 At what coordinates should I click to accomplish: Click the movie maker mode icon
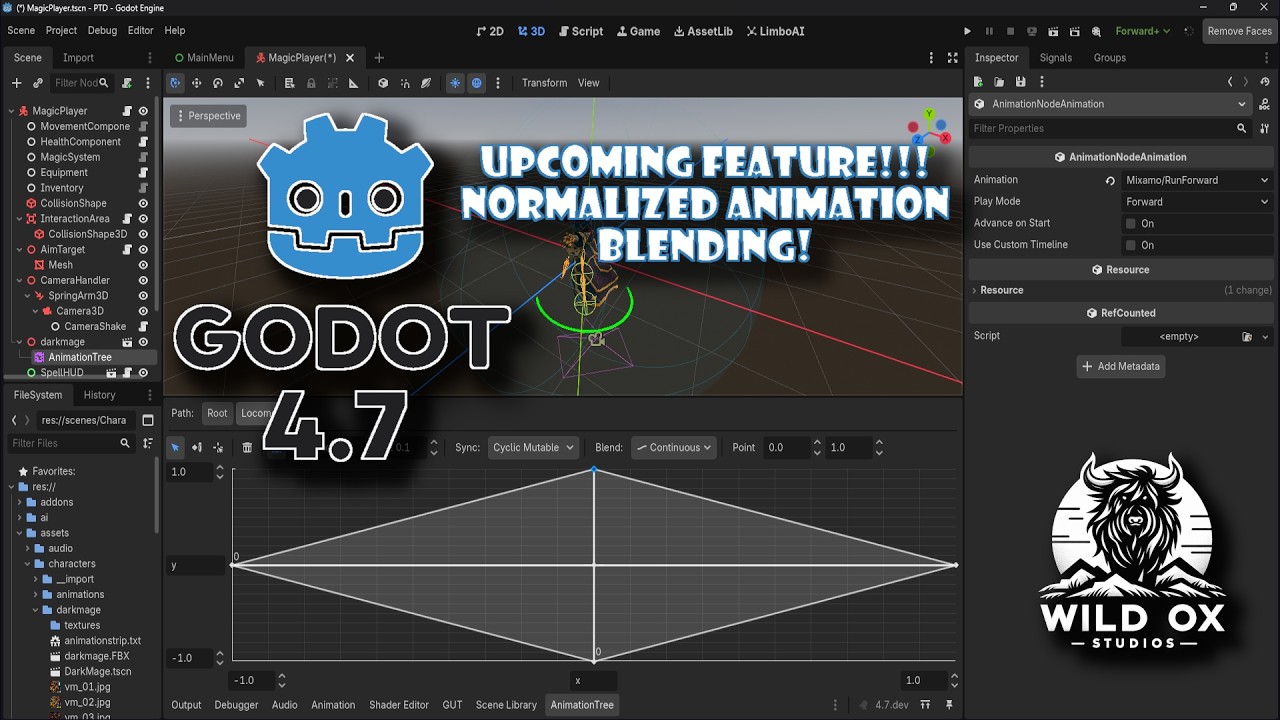(1097, 31)
